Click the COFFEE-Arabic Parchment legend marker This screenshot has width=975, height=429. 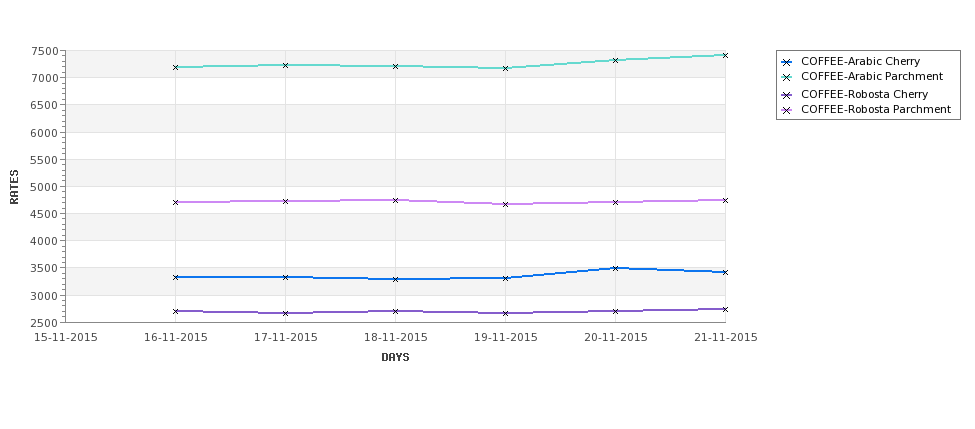787,77
